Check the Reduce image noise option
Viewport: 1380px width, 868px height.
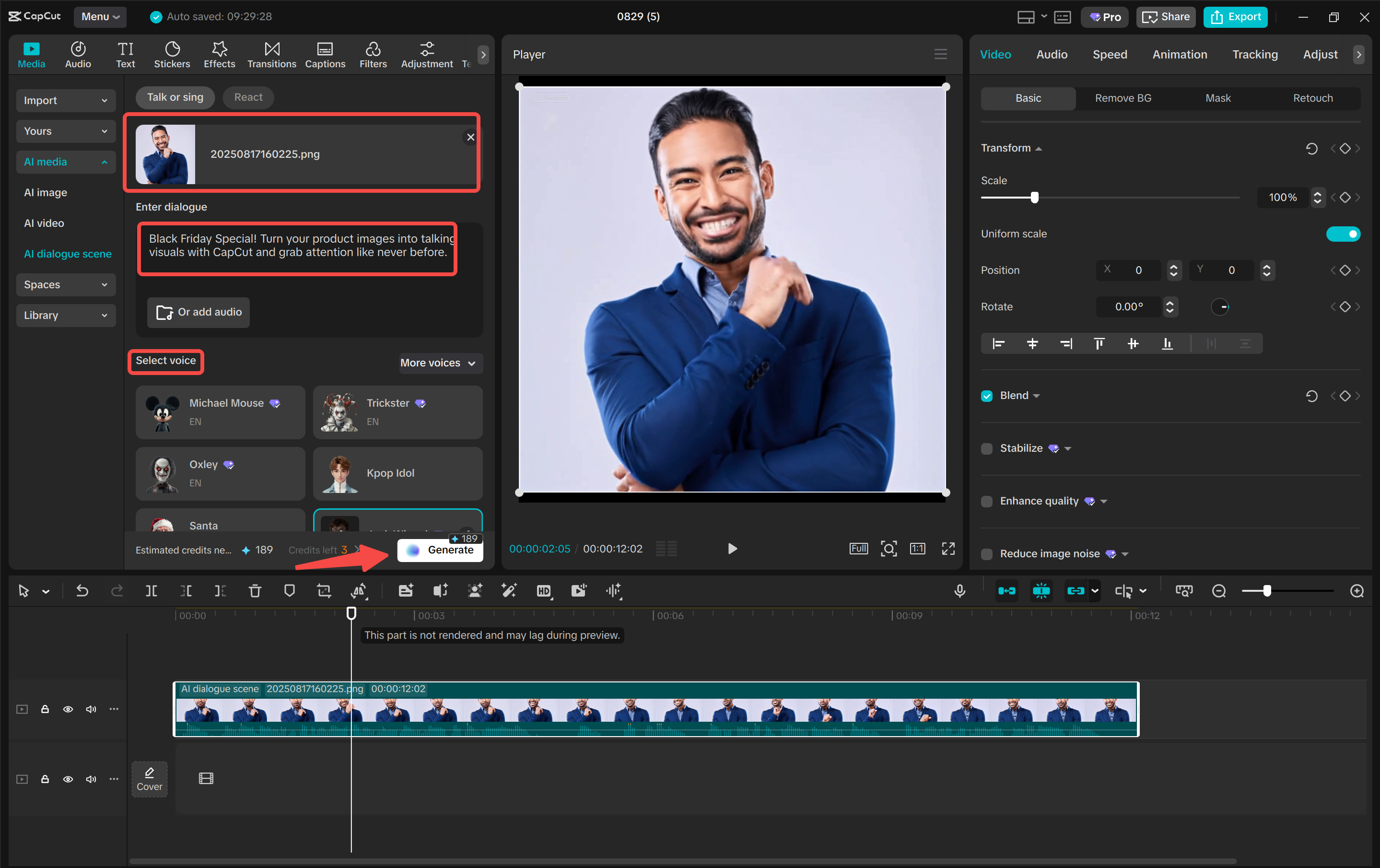[x=986, y=554]
